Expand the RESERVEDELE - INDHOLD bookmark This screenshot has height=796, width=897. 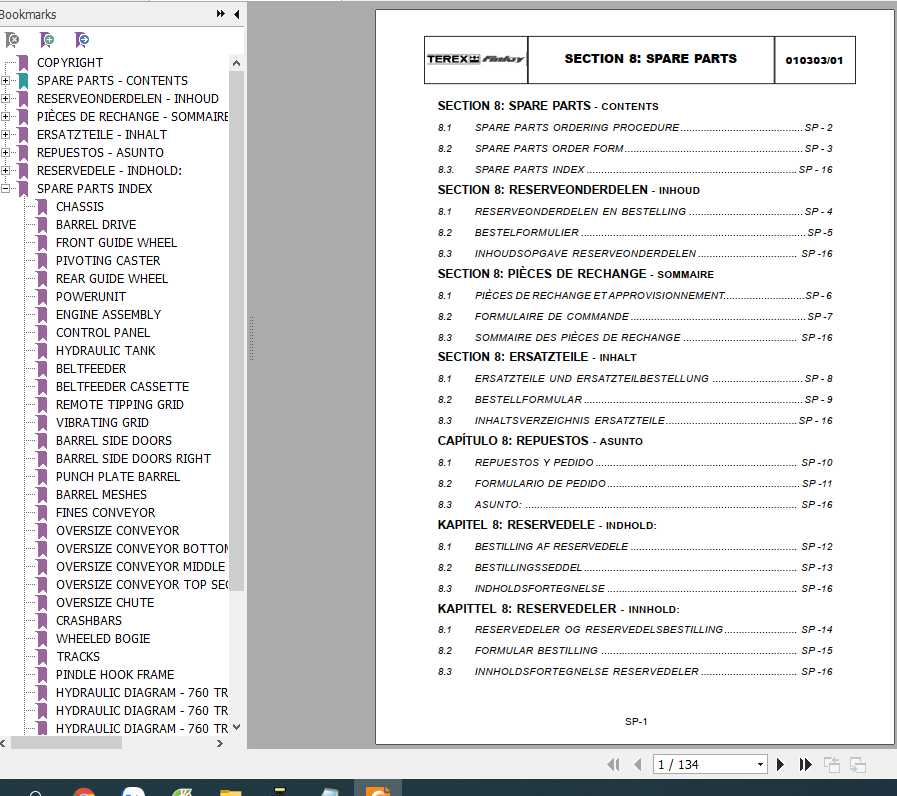5,171
